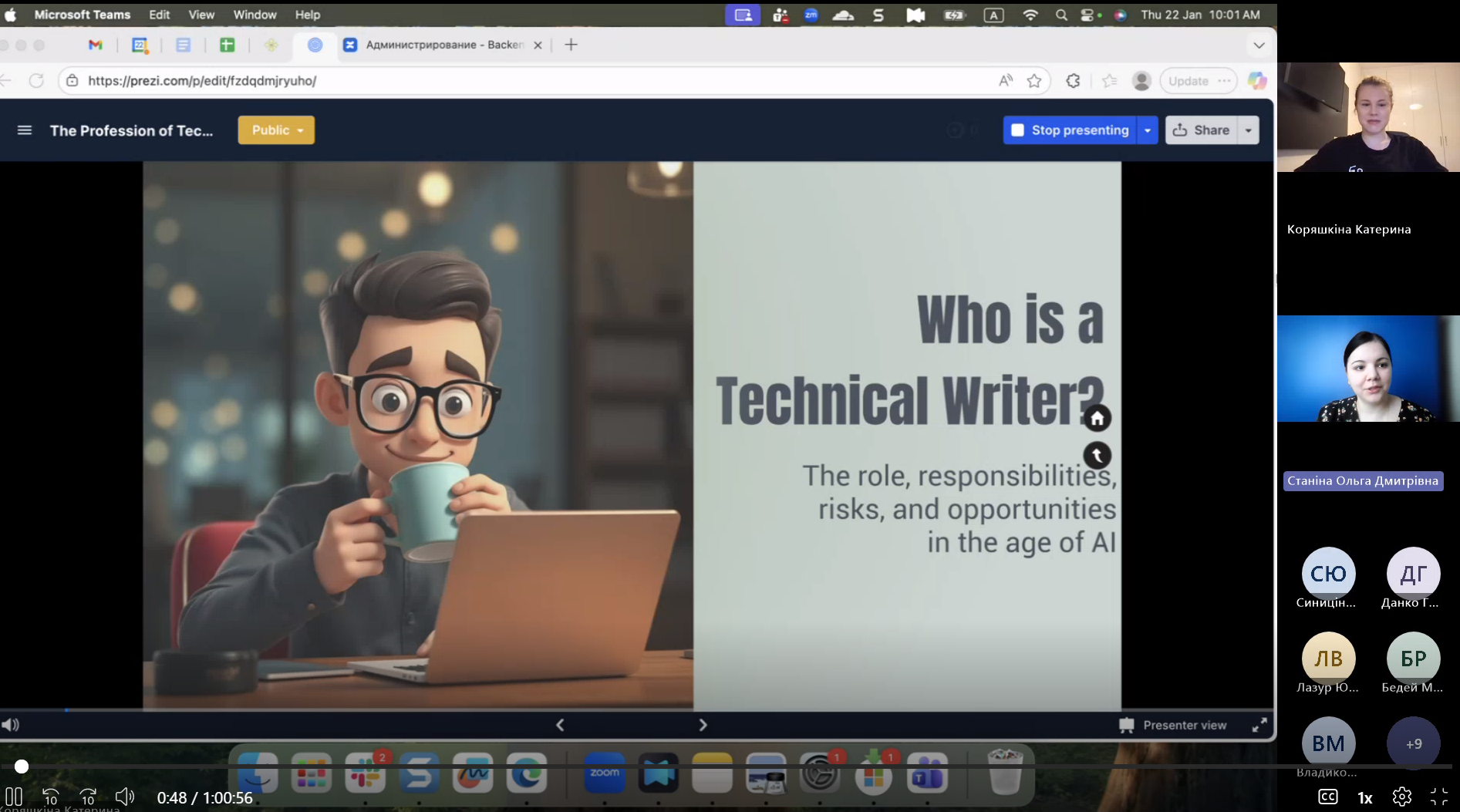Click the back arrow icon below home
The width and height of the screenshot is (1460, 812).
pyautogui.click(x=1097, y=456)
